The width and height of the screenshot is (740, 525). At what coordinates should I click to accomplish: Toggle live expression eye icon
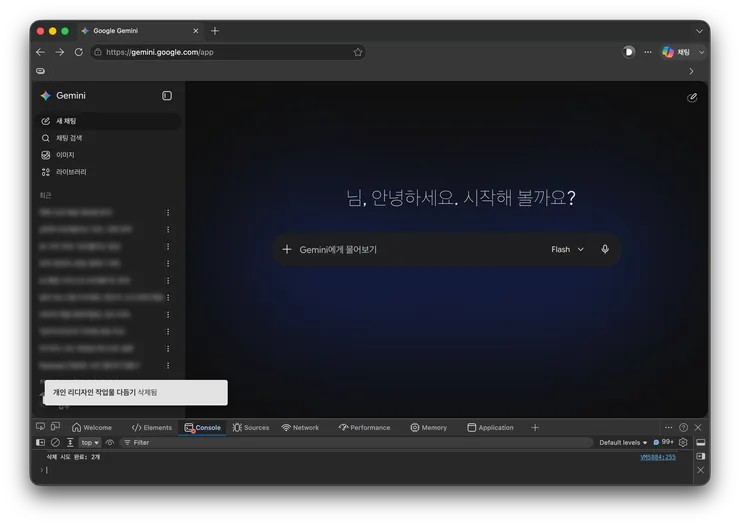[109, 442]
